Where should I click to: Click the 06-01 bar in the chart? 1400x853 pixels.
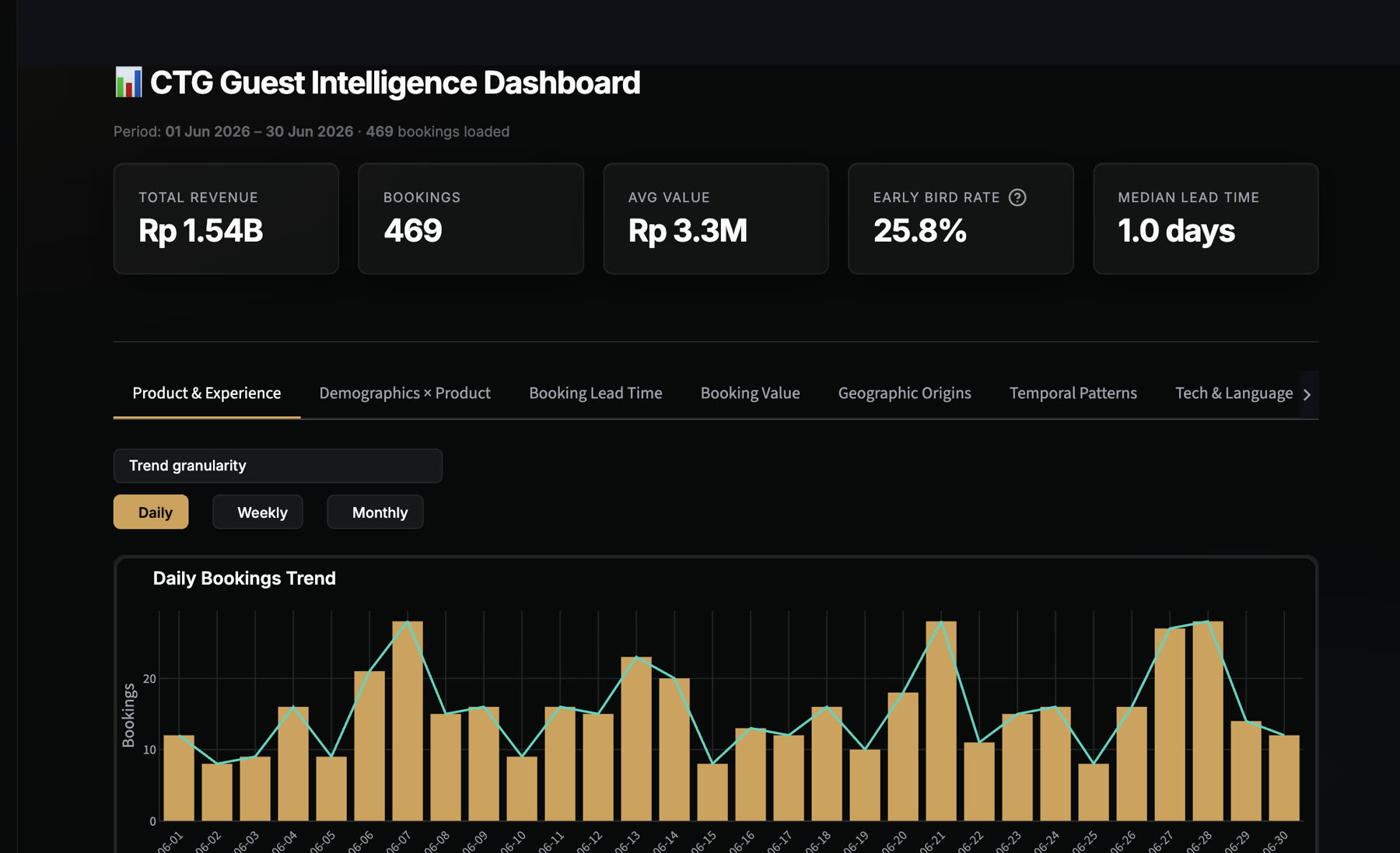179,778
